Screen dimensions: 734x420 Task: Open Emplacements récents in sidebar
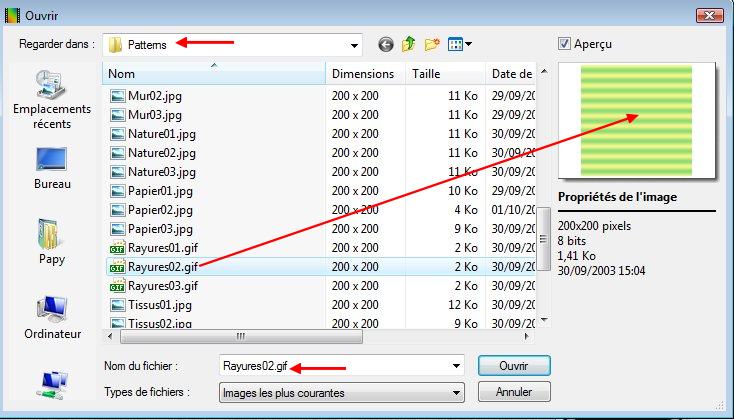(x=52, y=100)
